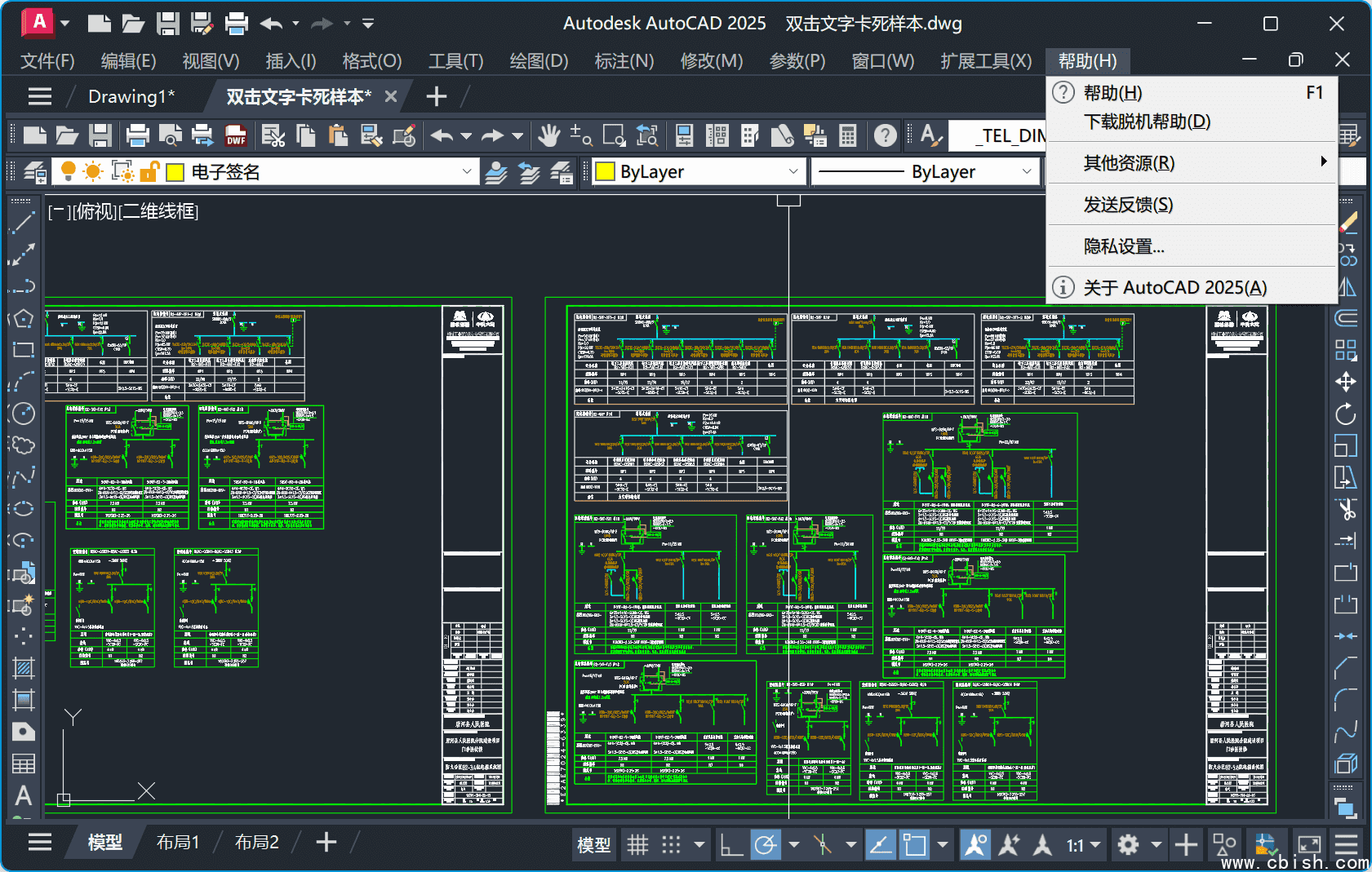Click the Rotate tool in the right panel
The width and height of the screenshot is (1372, 872).
pyautogui.click(x=1346, y=413)
